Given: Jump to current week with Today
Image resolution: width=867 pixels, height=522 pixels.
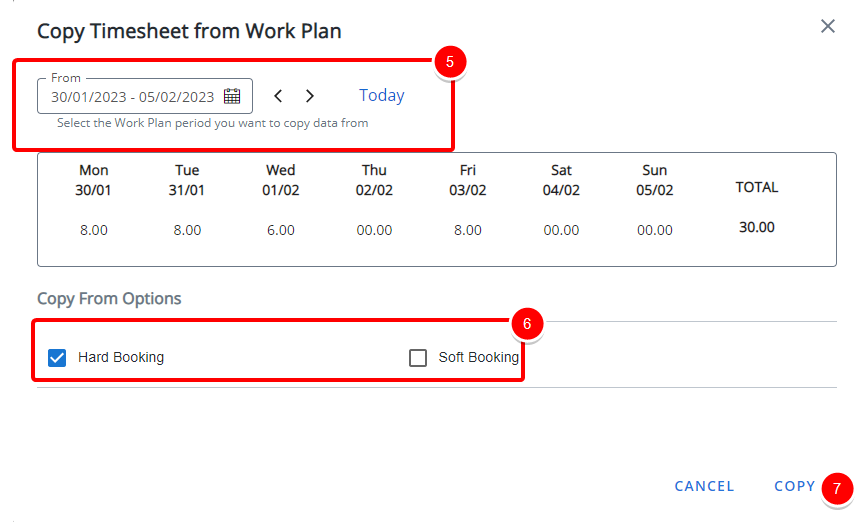Looking at the screenshot, I should (382, 95).
